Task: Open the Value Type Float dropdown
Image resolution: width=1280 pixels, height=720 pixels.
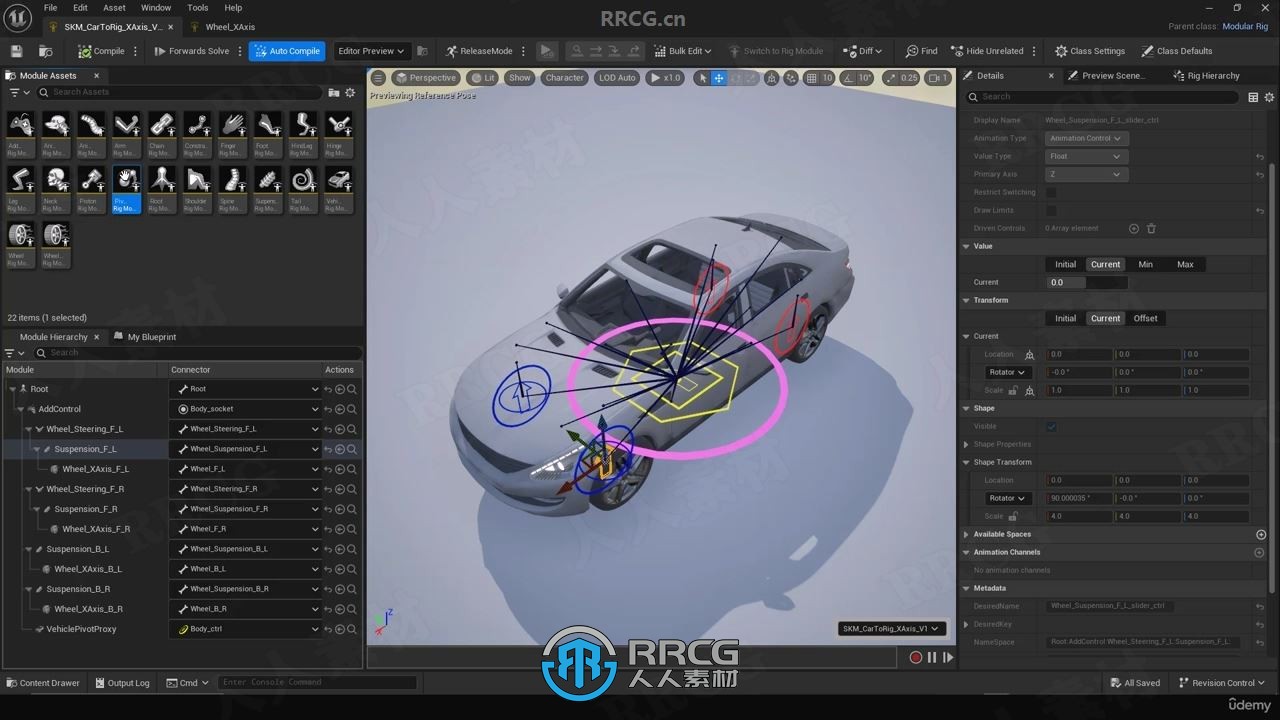Action: pyautogui.click(x=1087, y=156)
